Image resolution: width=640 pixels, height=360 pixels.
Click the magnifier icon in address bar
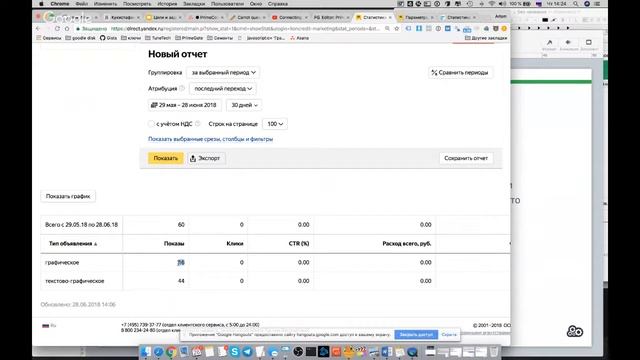coord(387,29)
